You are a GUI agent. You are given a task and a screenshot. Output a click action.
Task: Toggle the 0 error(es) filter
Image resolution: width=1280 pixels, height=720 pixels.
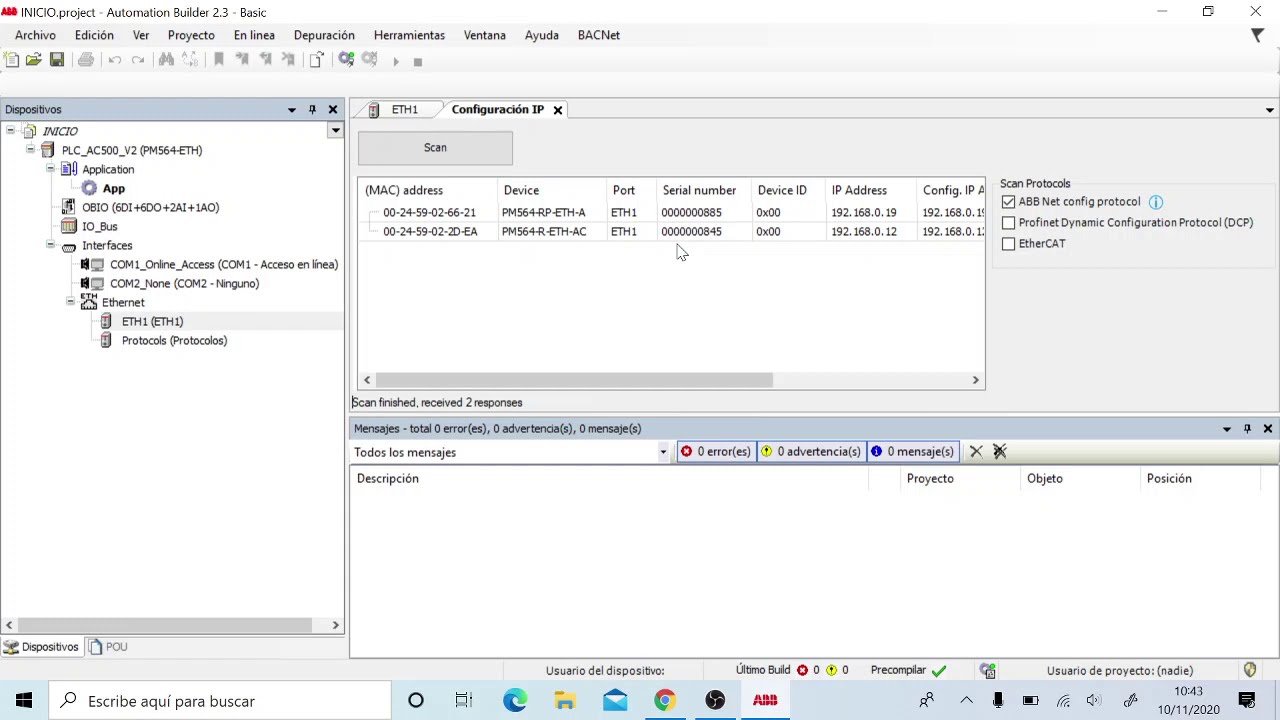pyautogui.click(x=716, y=452)
